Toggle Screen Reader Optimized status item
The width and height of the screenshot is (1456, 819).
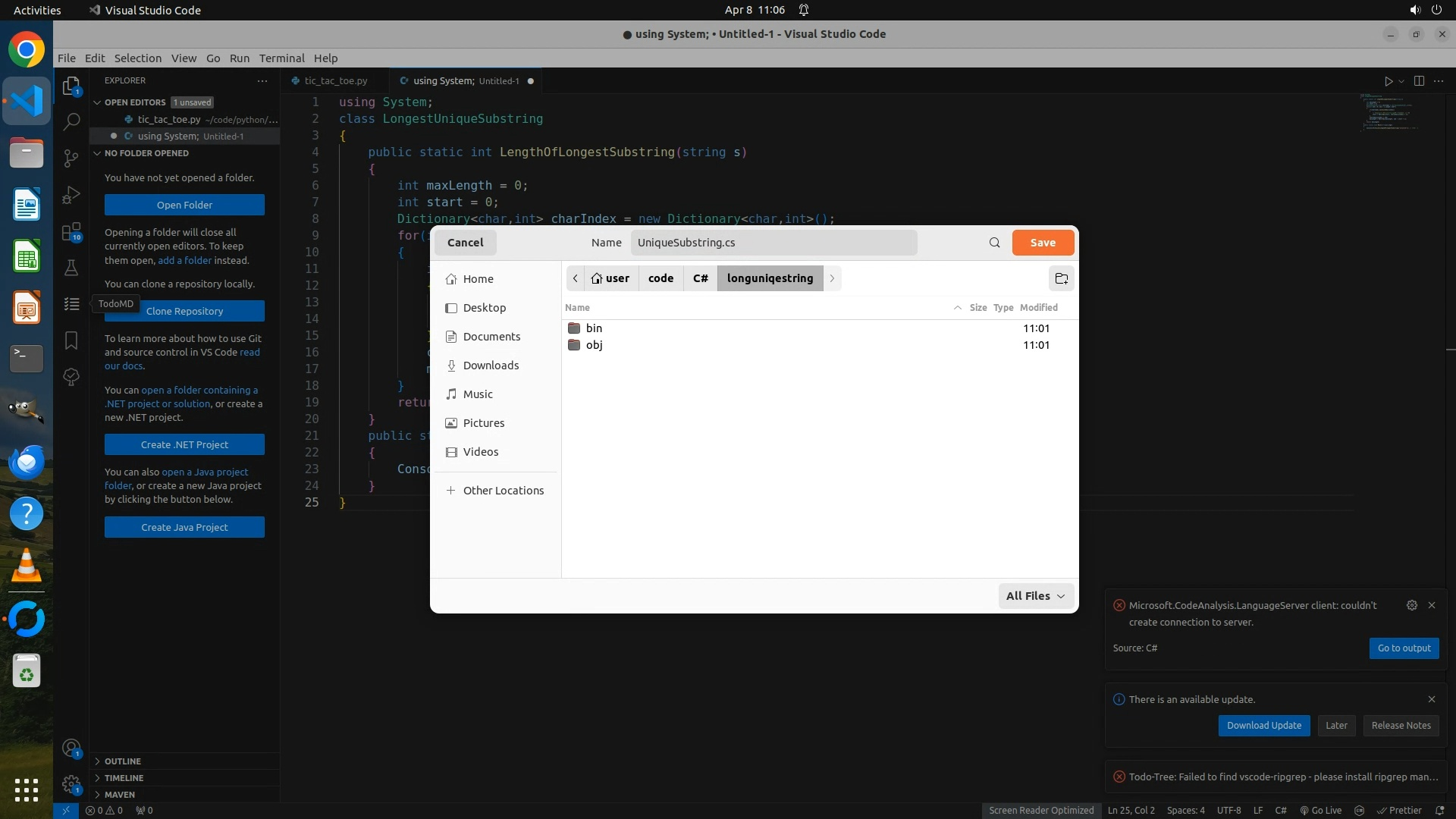[x=1040, y=810]
